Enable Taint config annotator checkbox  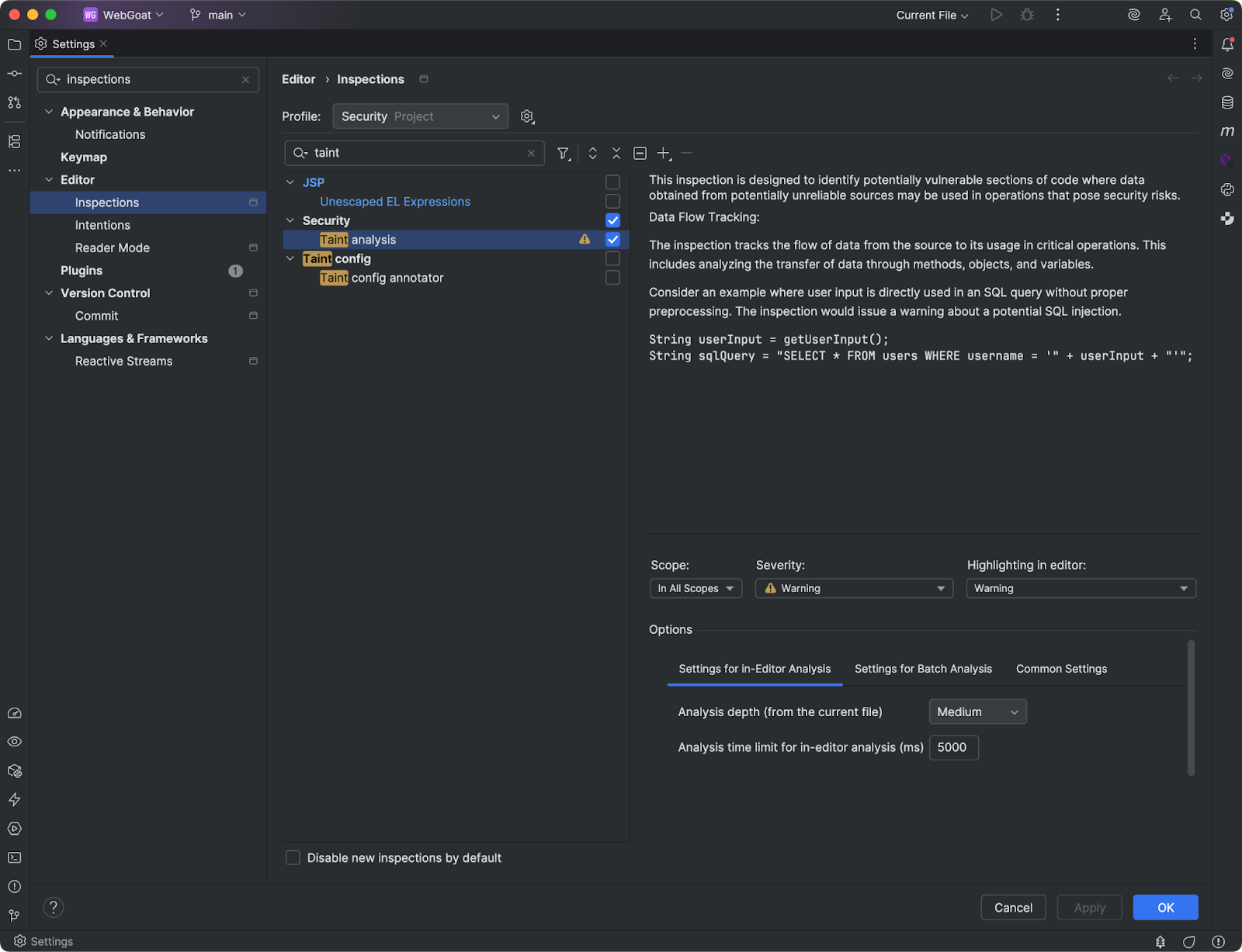tap(612, 278)
